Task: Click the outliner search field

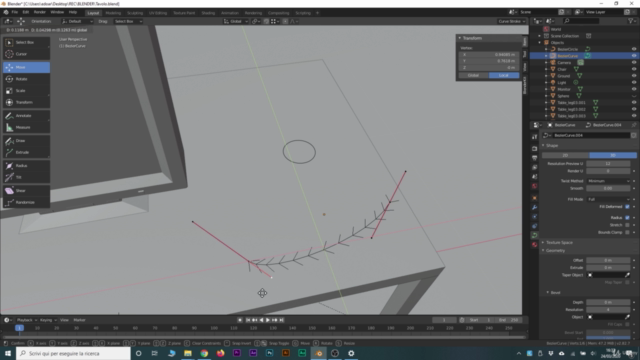Action: (x=581, y=21)
